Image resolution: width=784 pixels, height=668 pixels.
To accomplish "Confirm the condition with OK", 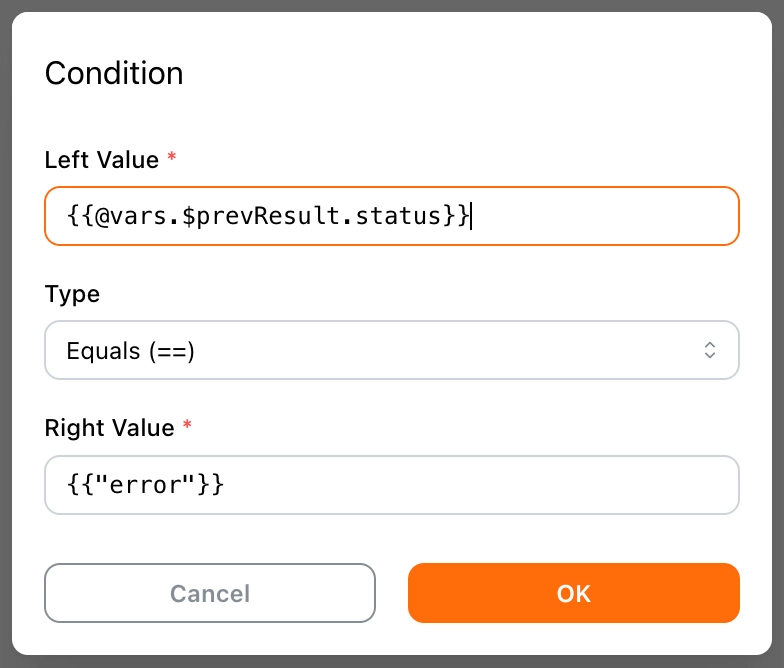I will [x=573, y=593].
